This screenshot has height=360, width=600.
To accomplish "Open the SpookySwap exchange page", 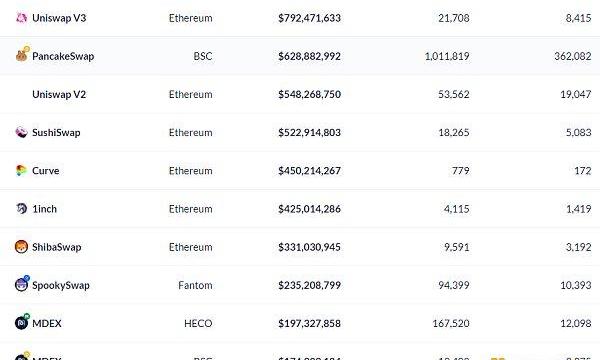I will (61, 285).
